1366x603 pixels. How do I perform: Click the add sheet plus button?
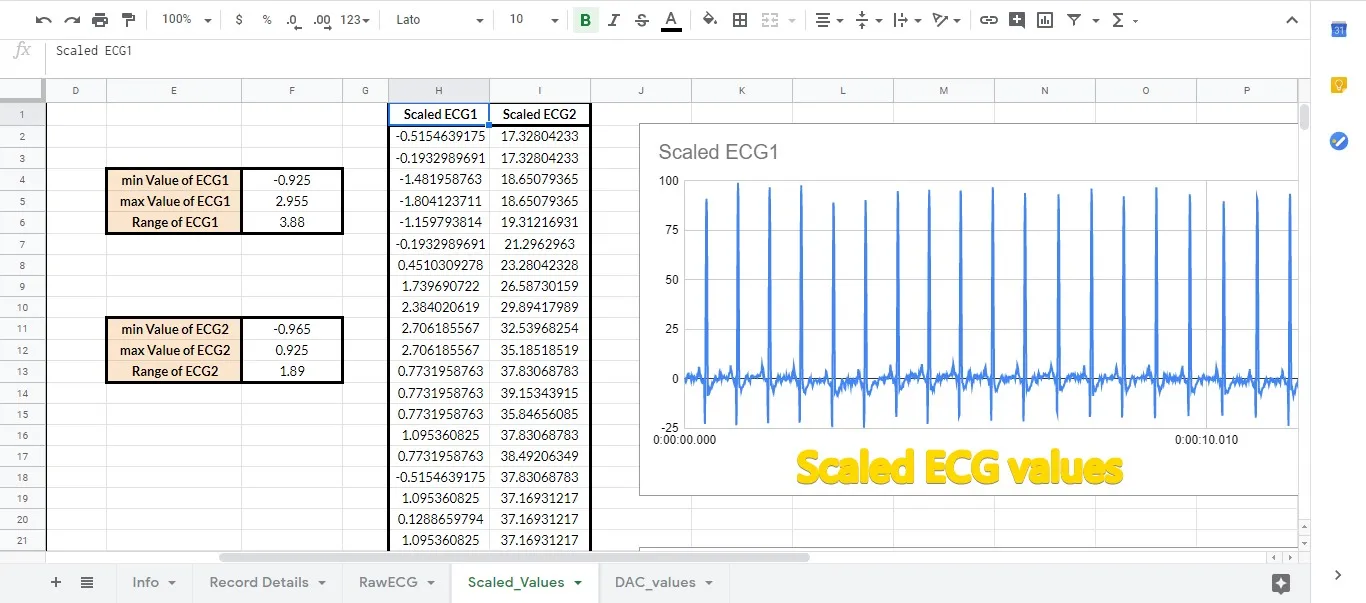[56, 582]
